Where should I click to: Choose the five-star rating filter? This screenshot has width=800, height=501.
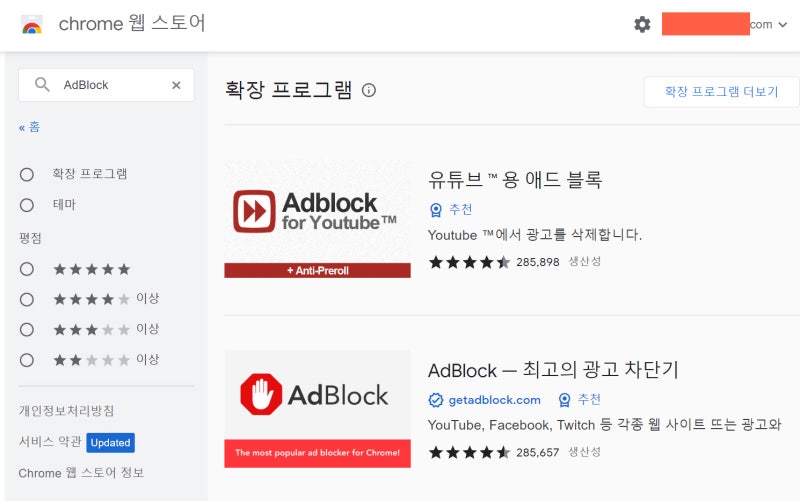coord(27,269)
